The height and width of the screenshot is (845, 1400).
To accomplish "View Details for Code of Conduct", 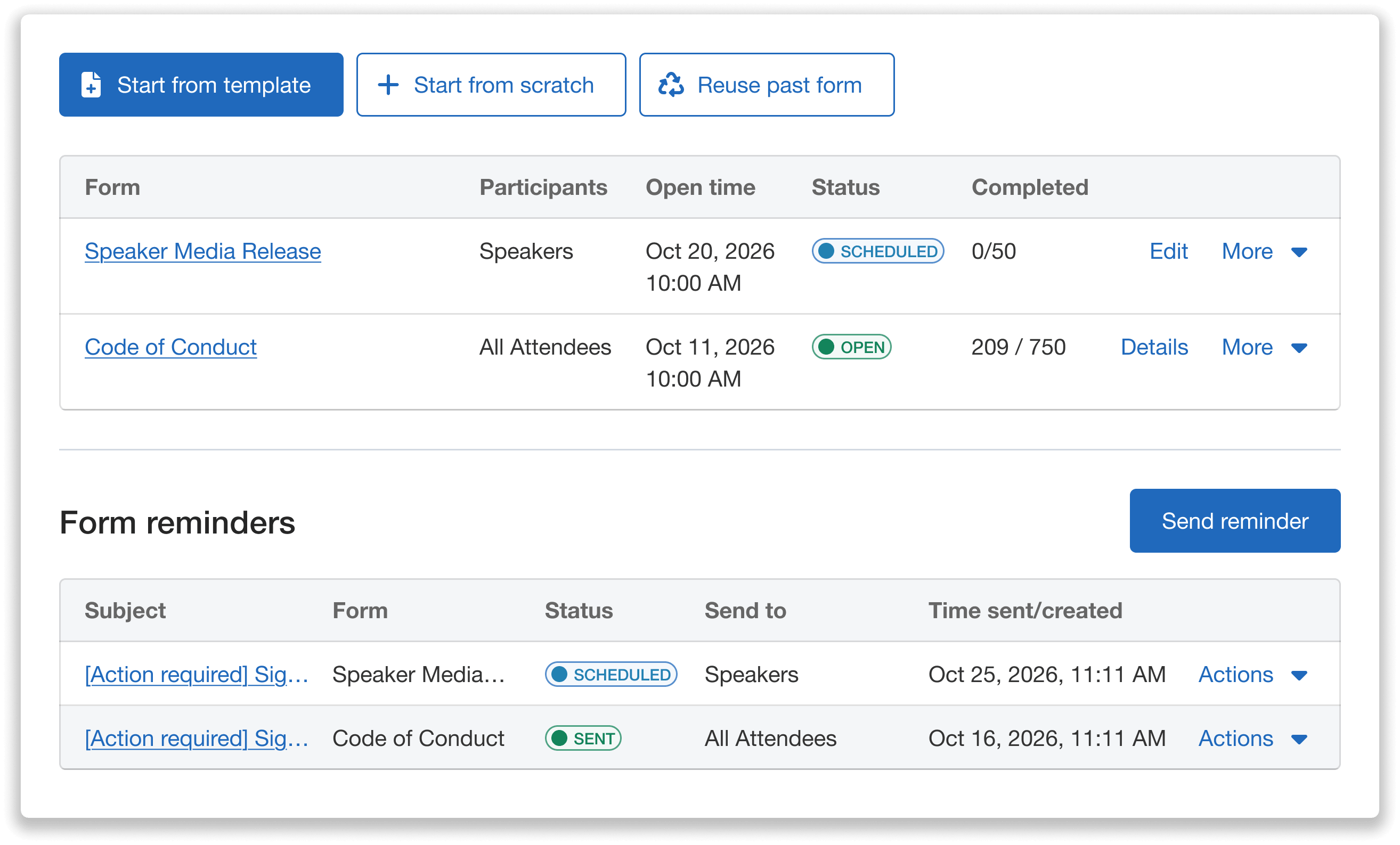I will pos(1154,347).
